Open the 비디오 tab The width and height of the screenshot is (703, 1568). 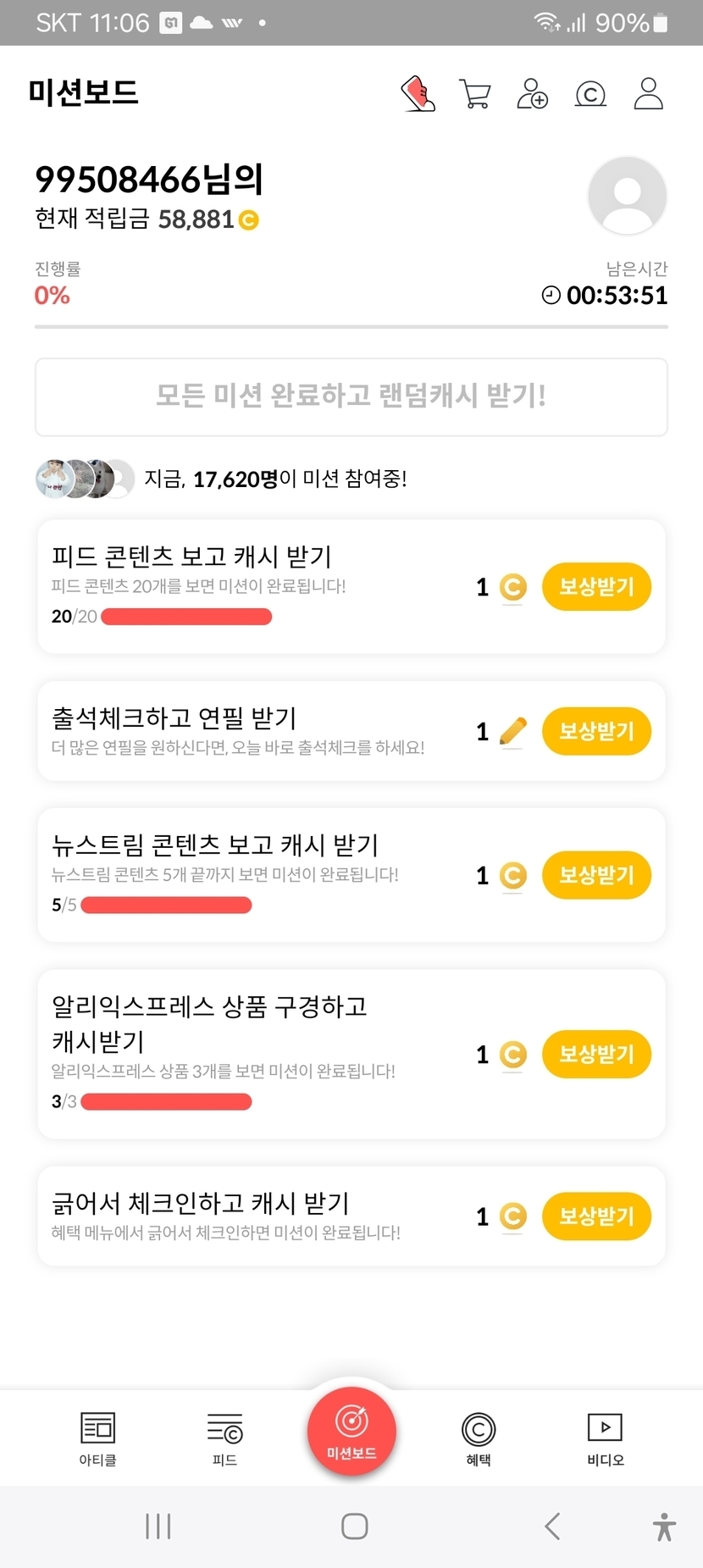pyautogui.click(x=605, y=1438)
